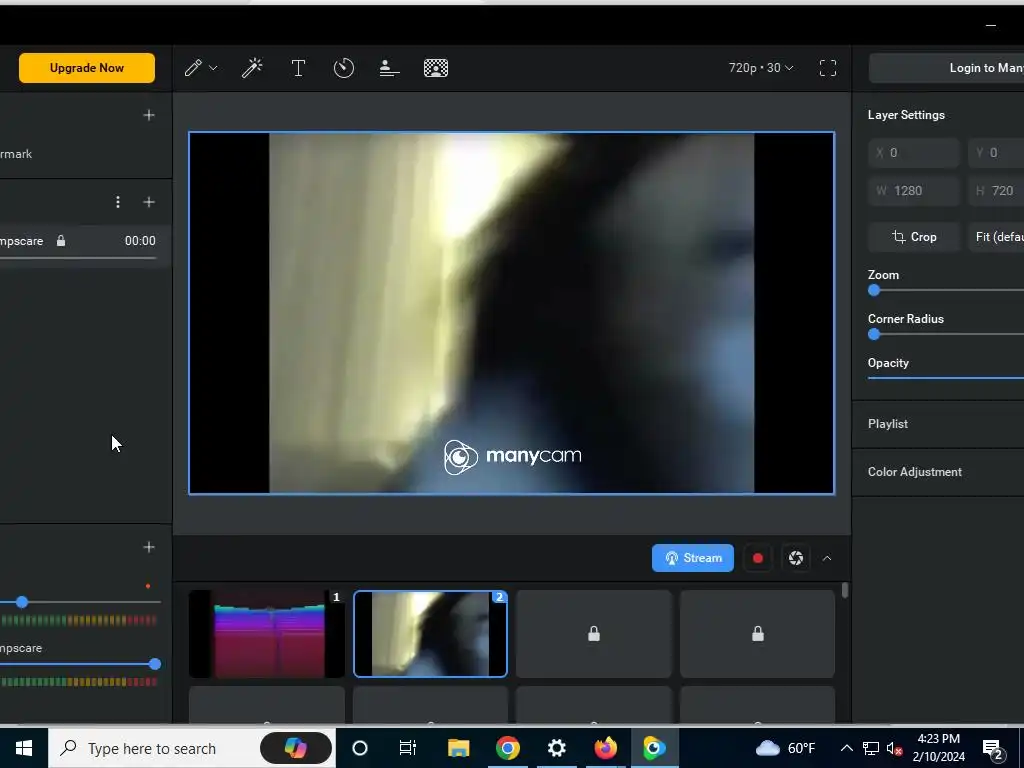Image resolution: width=1024 pixels, height=768 pixels.
Task: Open Cortana circle on the taskbar
Action: click(x=359, y=748)
